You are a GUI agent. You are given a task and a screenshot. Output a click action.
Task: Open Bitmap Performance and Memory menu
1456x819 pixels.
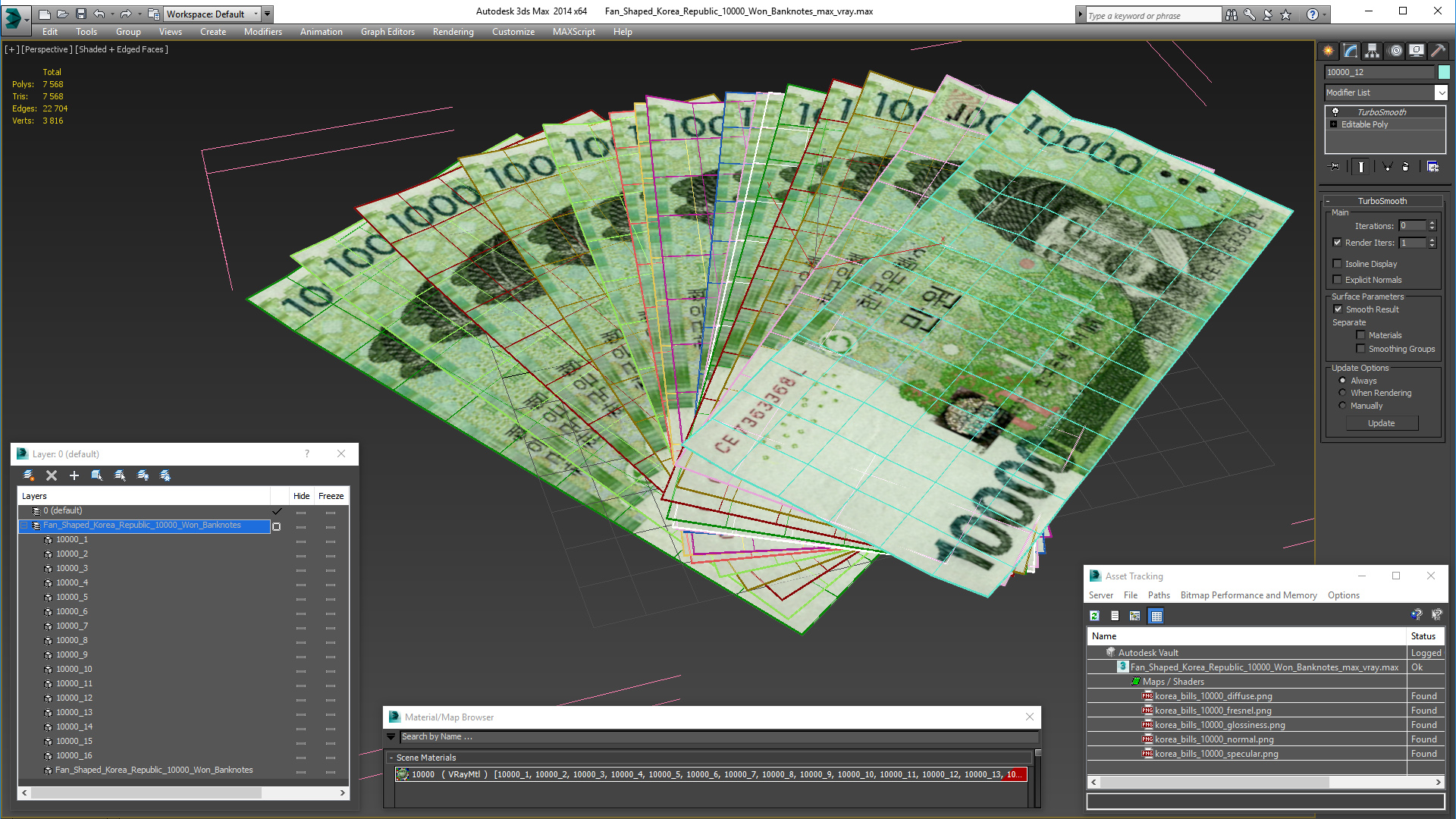tap(1248, 595)
